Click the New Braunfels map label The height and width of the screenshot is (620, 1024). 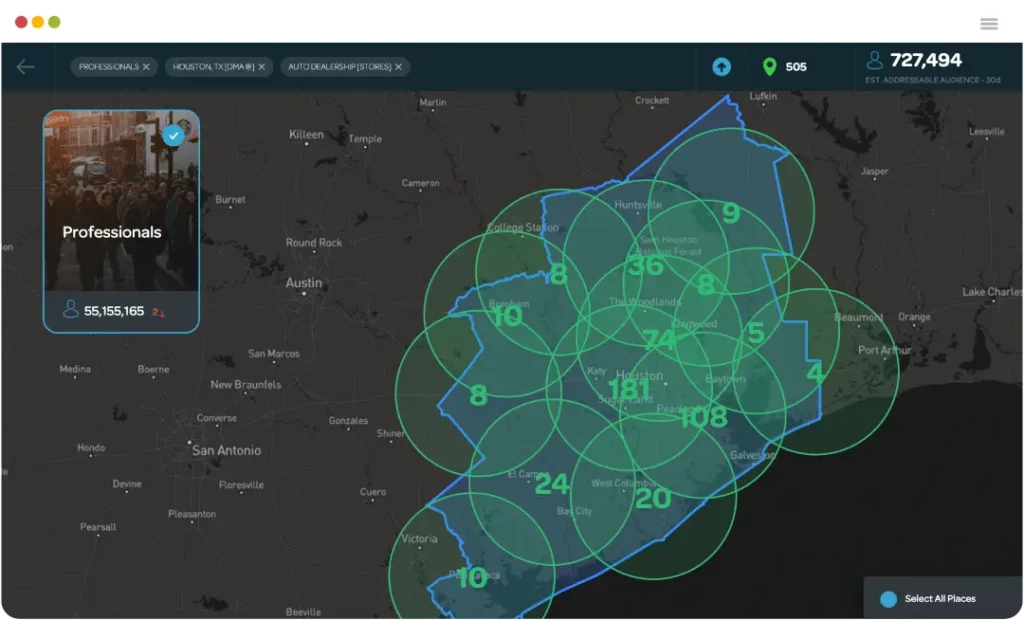click(246, 385)
